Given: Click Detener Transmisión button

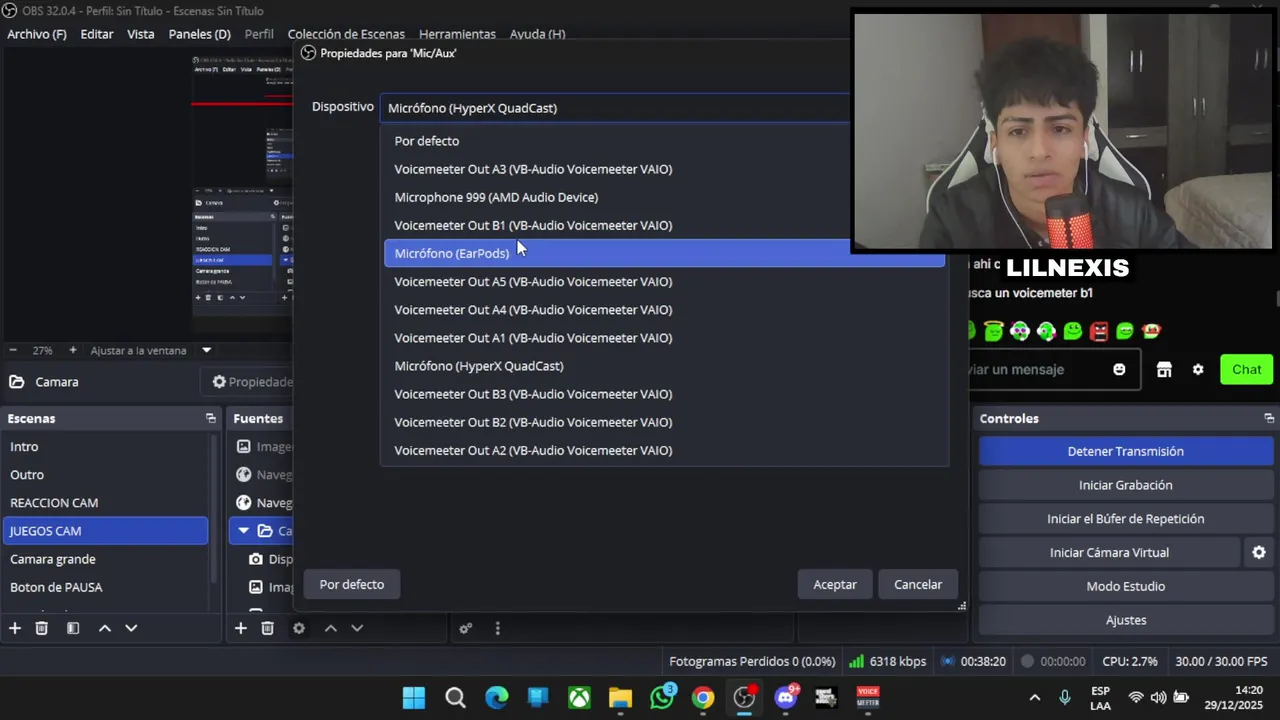Looking at the screenshot, I should [1126, 451].
